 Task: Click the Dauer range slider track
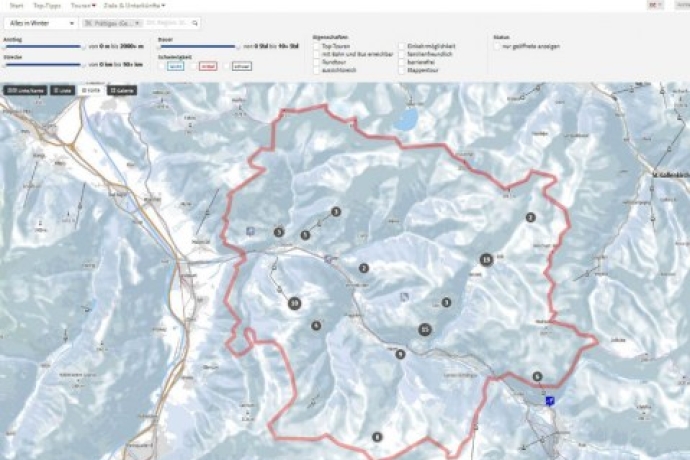pyautogui.click(x=198, y=46)
